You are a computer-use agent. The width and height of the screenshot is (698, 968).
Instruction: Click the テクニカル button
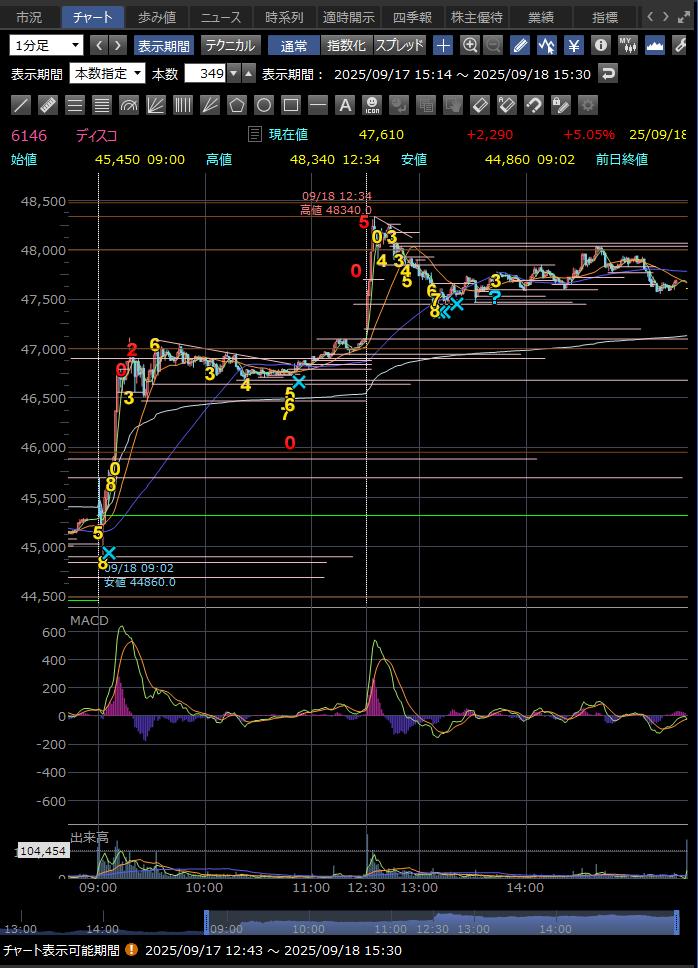230,45
